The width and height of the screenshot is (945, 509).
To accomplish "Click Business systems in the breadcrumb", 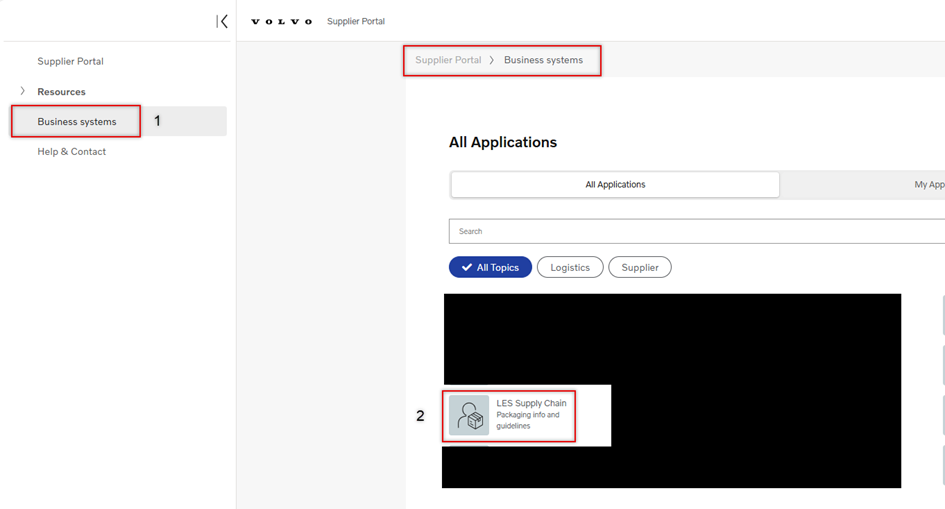I will coord(543,60).
